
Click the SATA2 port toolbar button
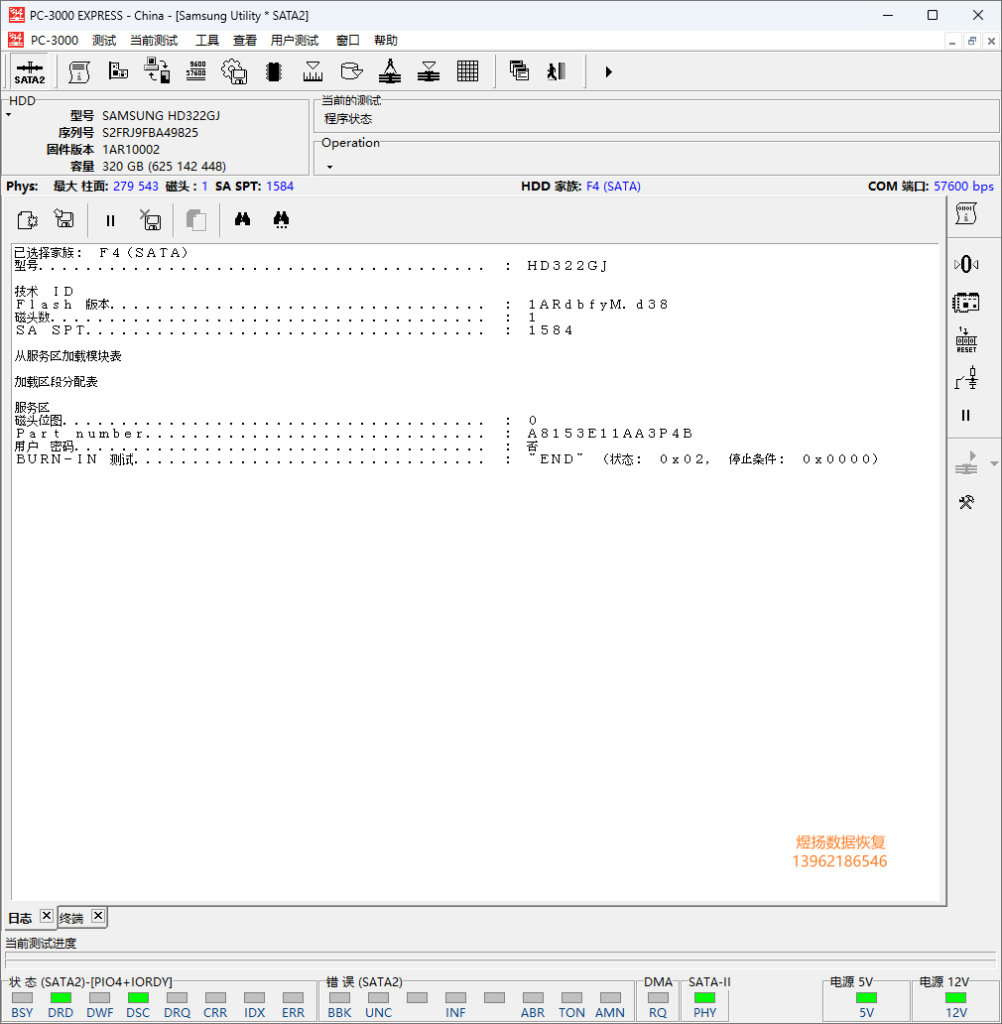(x=29, y=72)
